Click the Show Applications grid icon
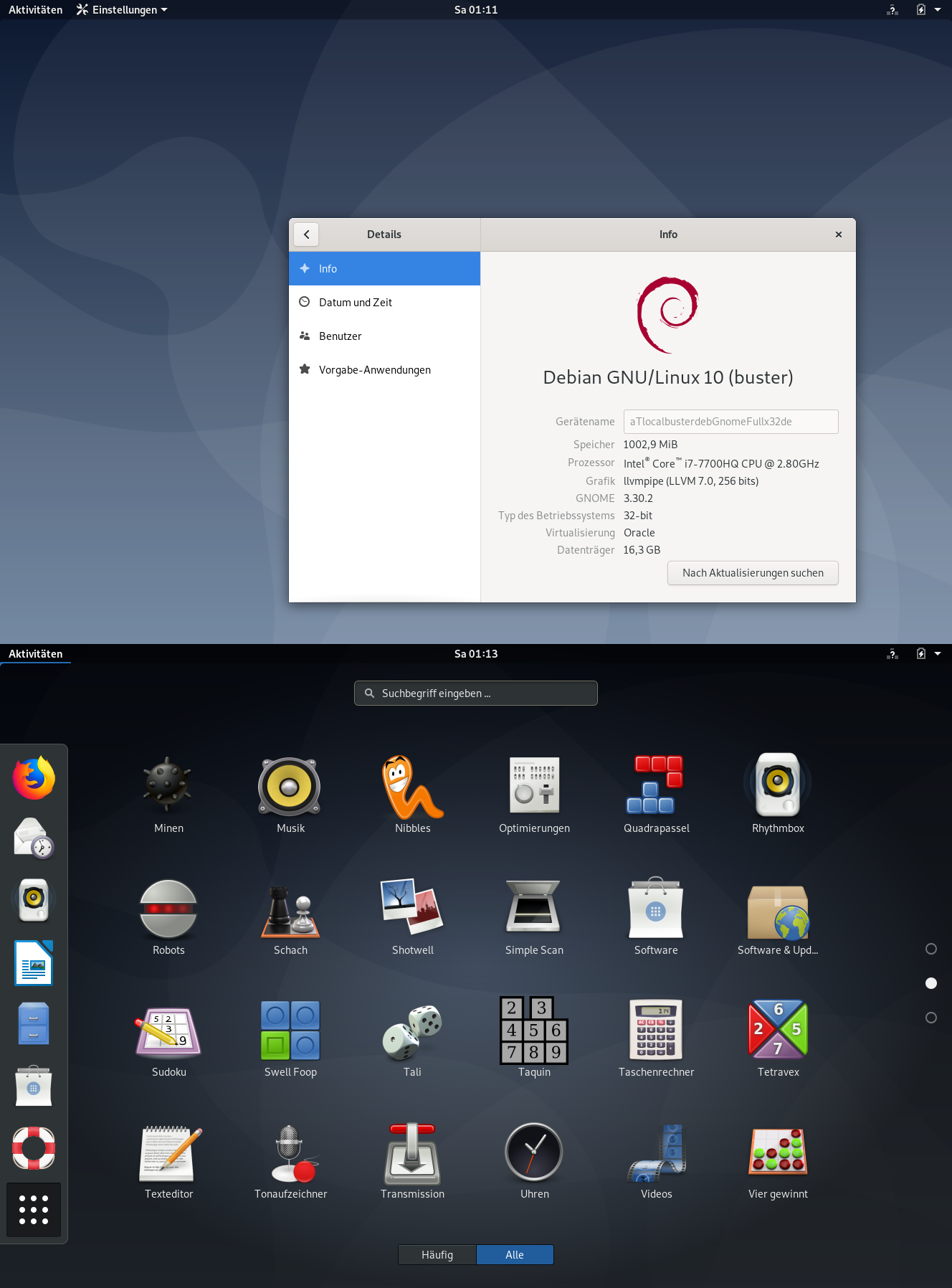Image resolution: width=952 pixels, height=1288 pixels. tap(34, 1210)
